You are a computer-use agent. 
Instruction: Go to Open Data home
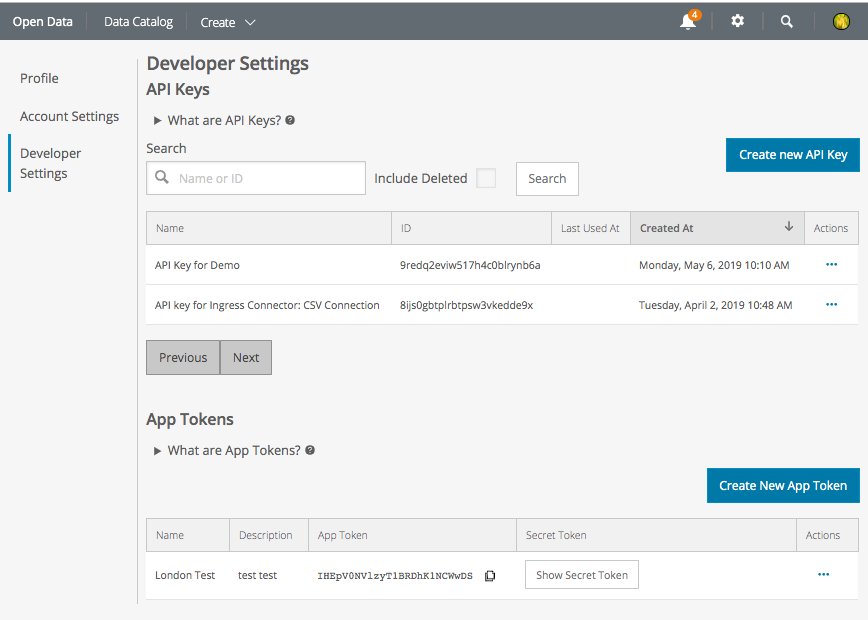(43, 22)
